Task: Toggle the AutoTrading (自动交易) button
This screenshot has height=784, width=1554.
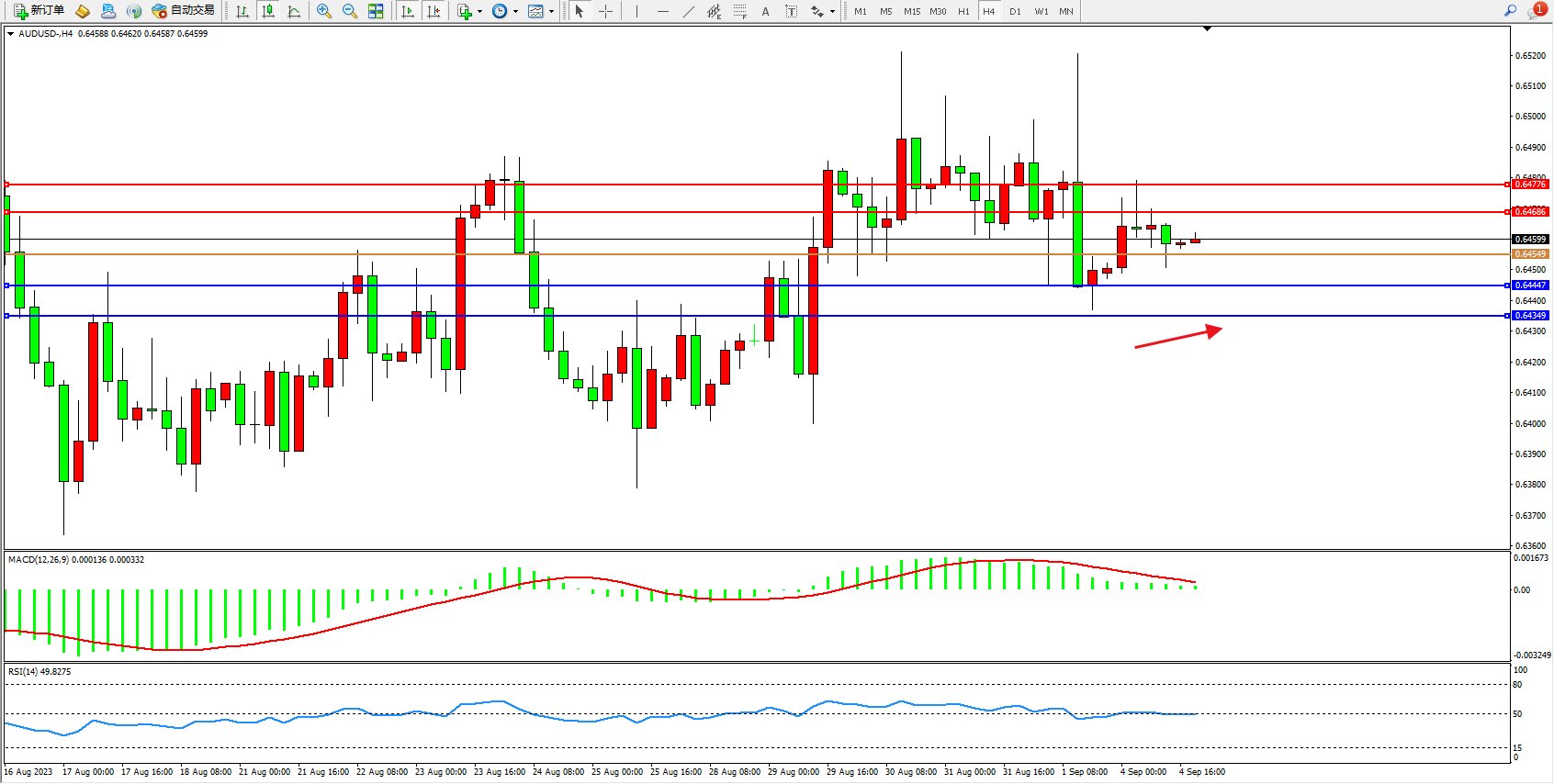Action: click(x=183, y=11)
